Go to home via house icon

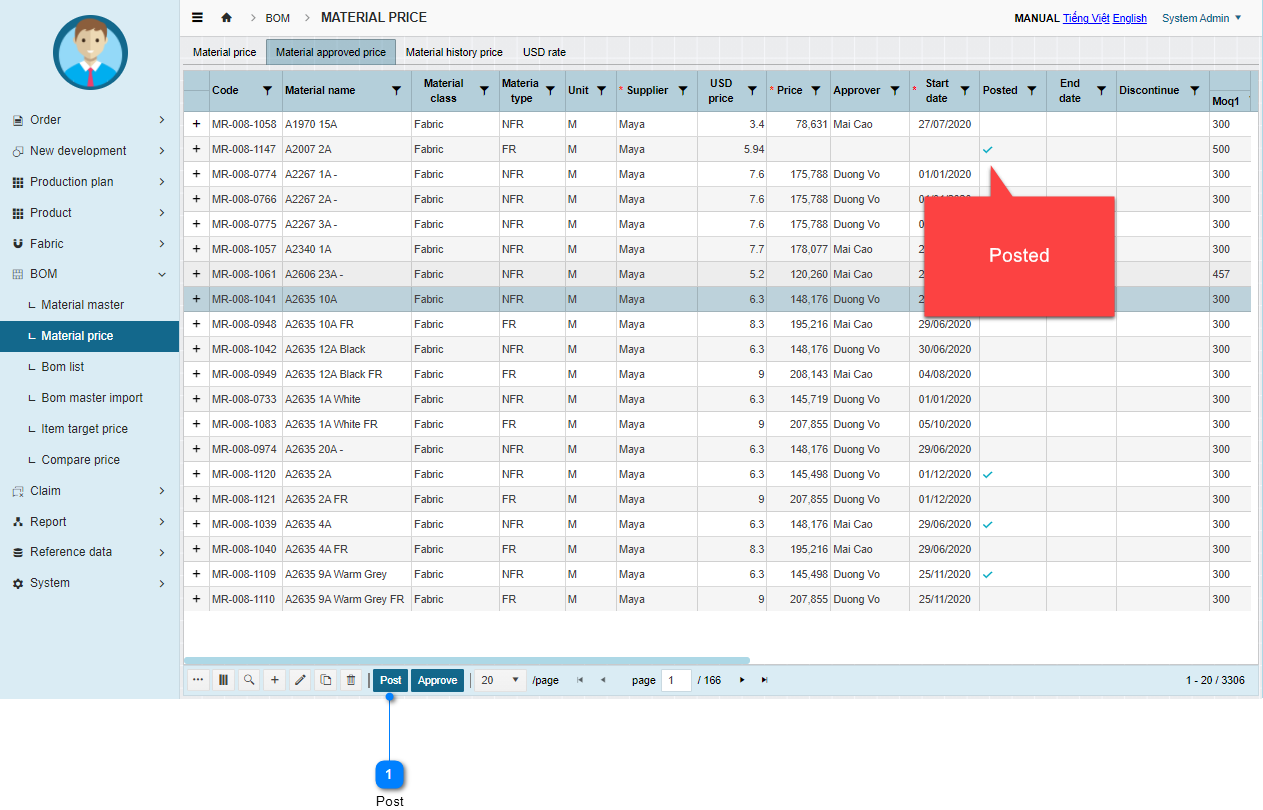[226, 18]
